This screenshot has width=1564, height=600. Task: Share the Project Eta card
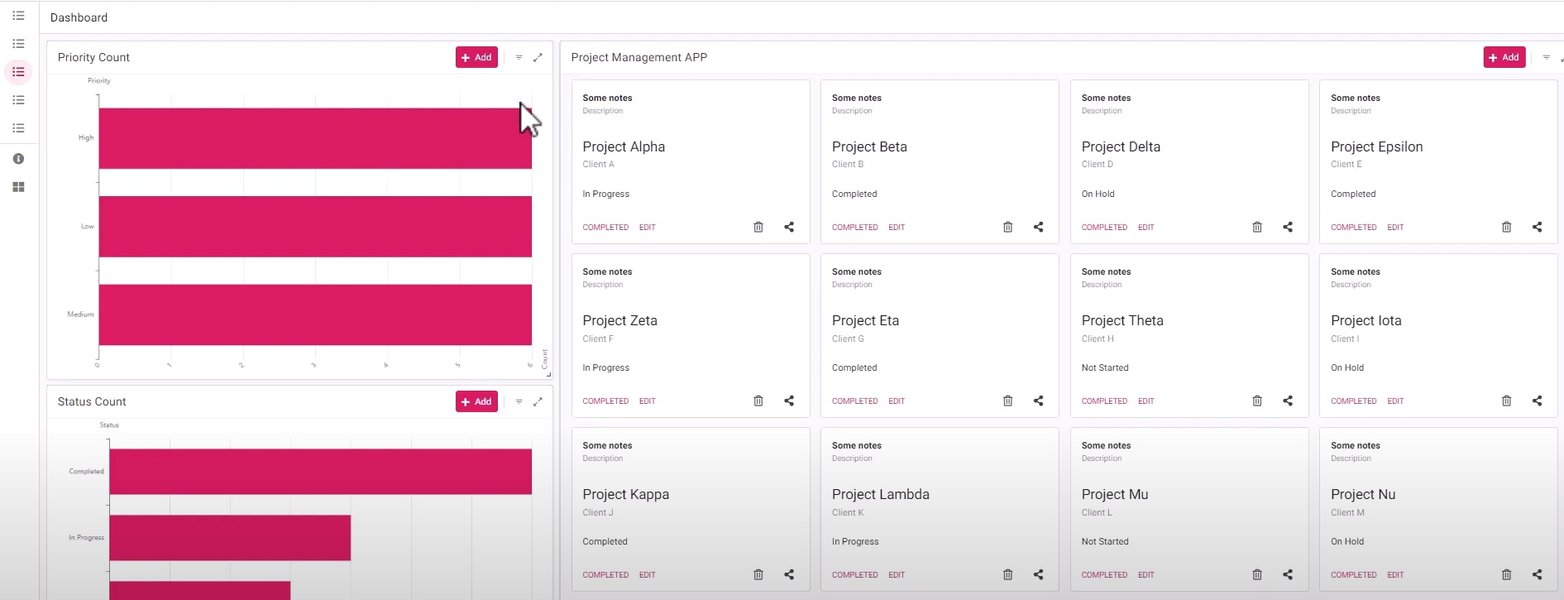click(x=1038, y=401)
